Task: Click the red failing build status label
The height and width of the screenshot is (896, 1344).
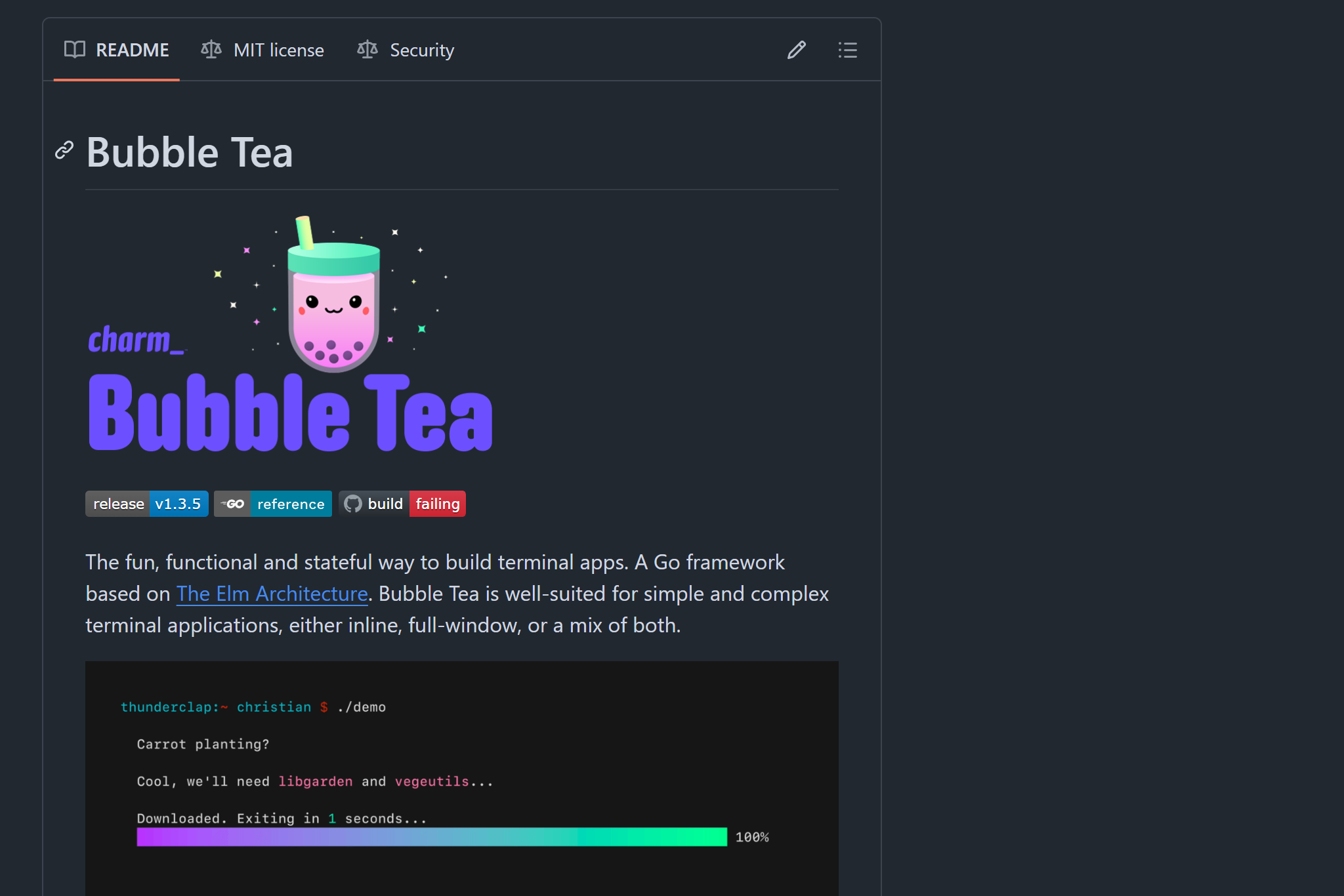Action: (437, 504)
